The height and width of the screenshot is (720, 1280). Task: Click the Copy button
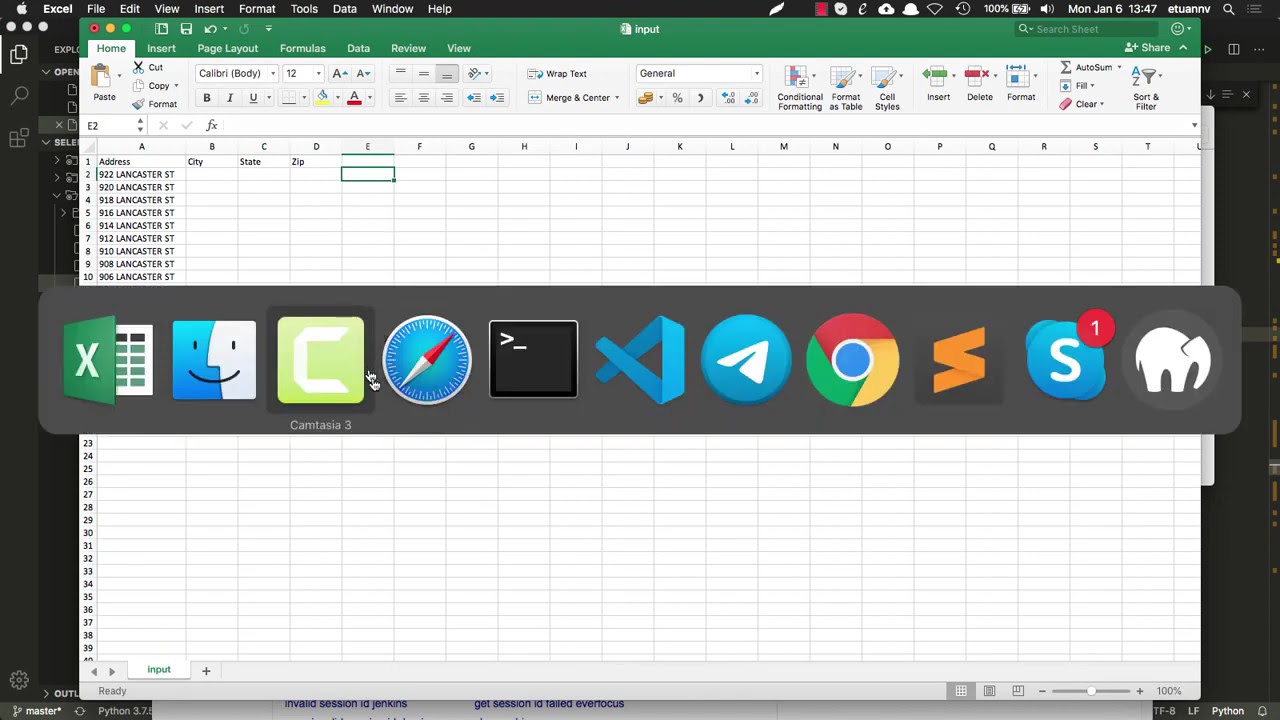(152, 86)
